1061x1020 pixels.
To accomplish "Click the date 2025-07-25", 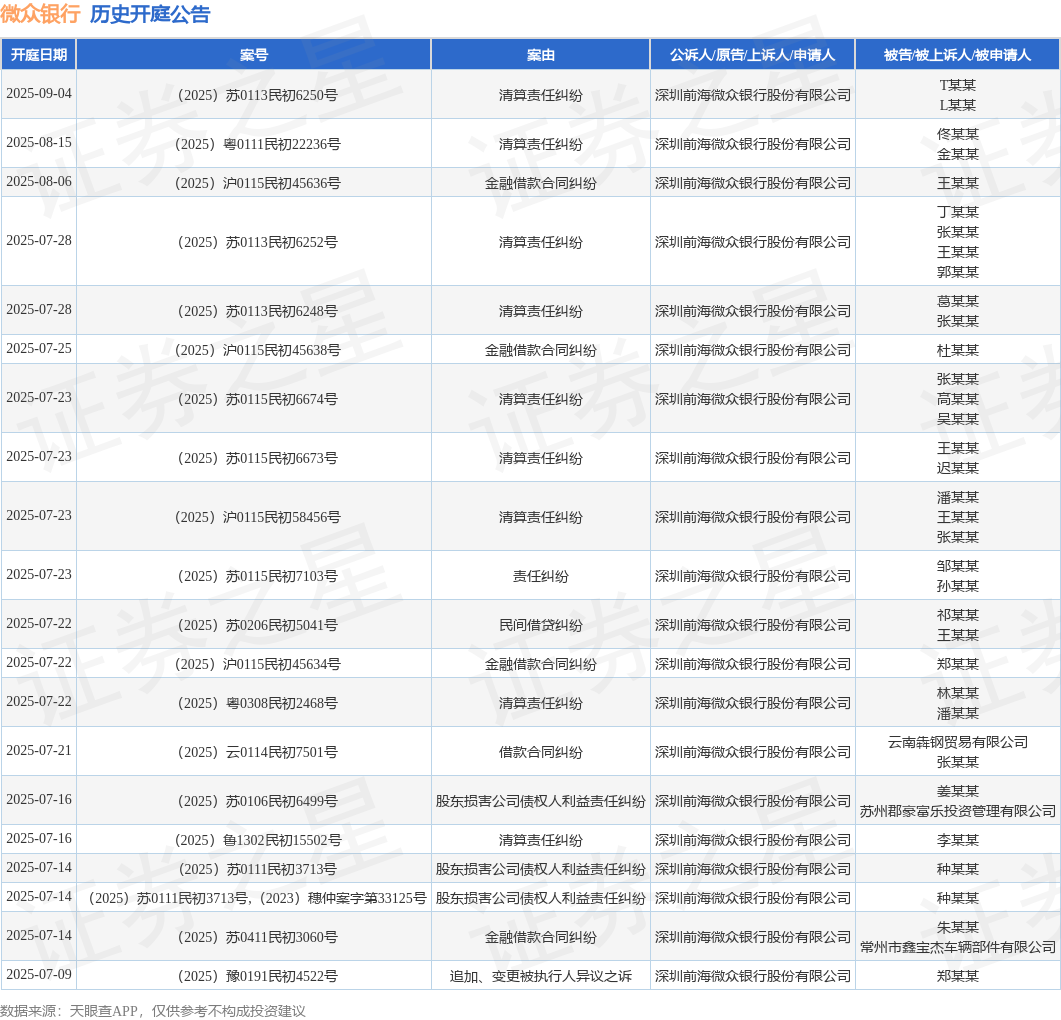I will tap(39, 349).
